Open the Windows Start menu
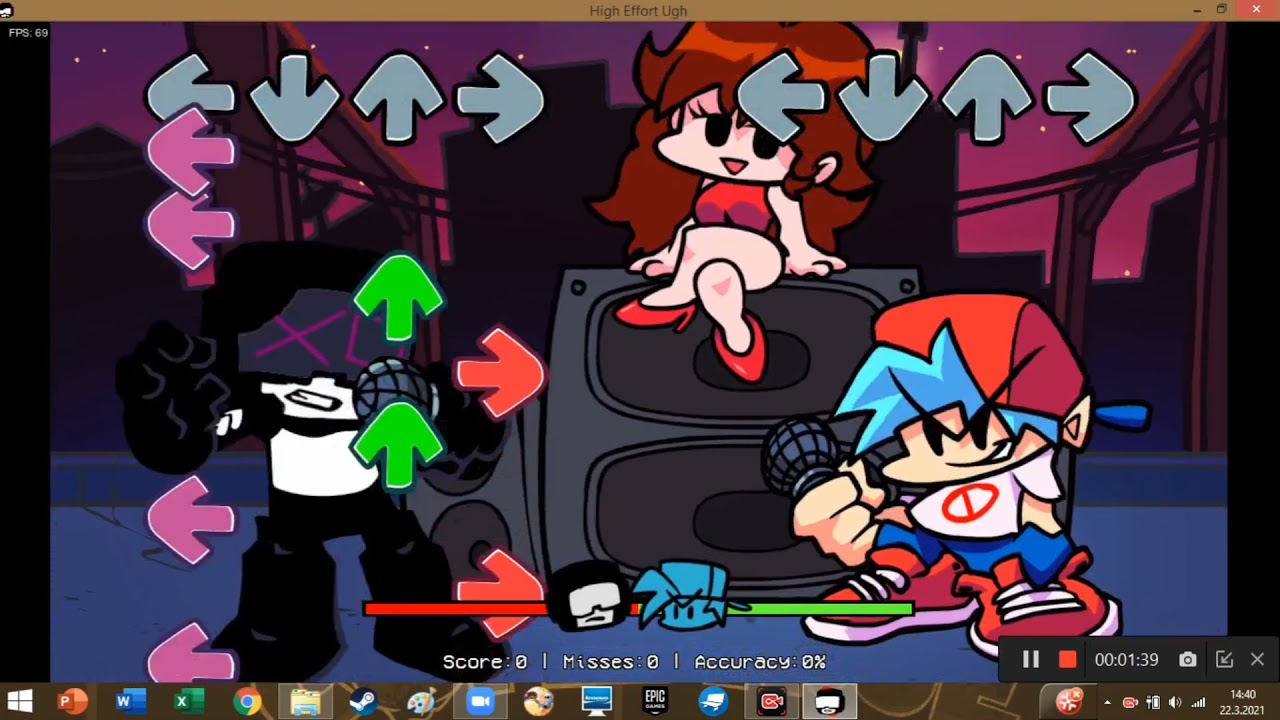1280x720 pixels. click(19, 701)
